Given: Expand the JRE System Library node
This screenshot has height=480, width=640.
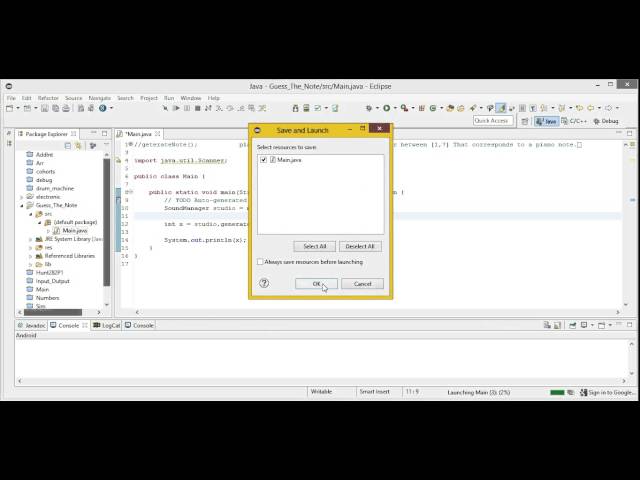Looking at the screenshot, I should coord(31,239).
